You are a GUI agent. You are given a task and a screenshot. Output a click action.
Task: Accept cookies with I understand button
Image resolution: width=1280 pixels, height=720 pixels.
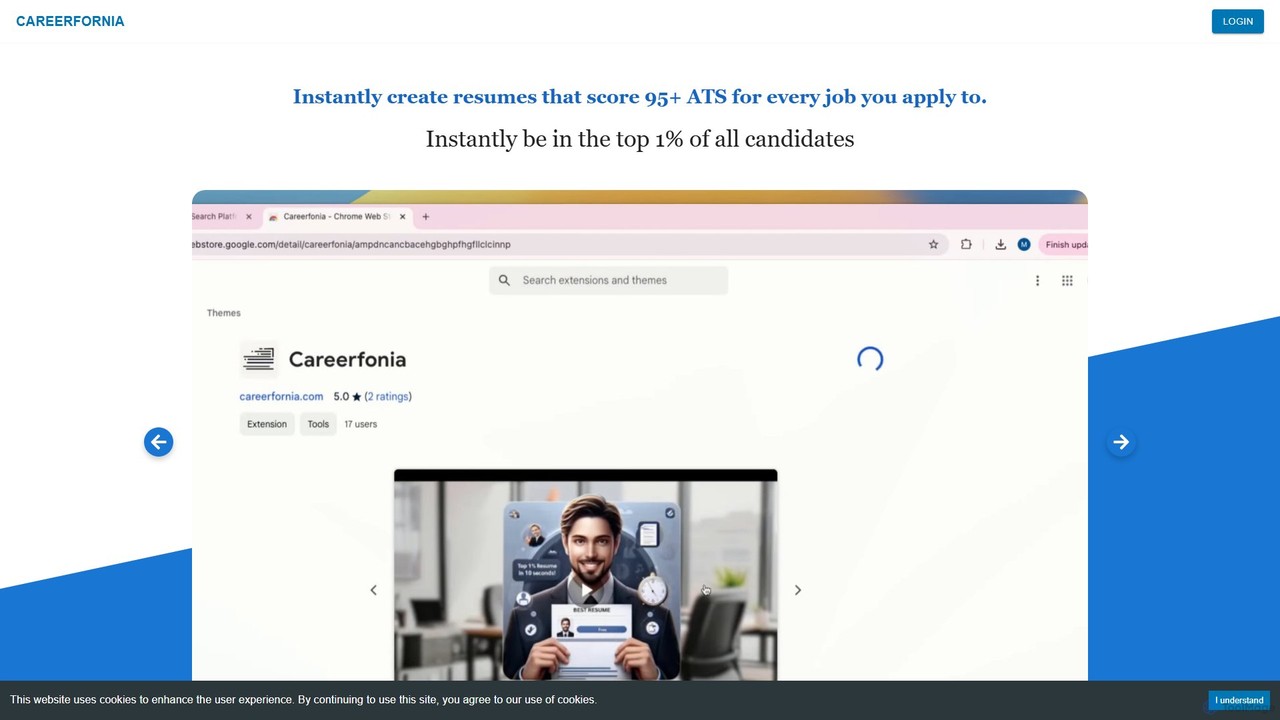point(1239,700)
